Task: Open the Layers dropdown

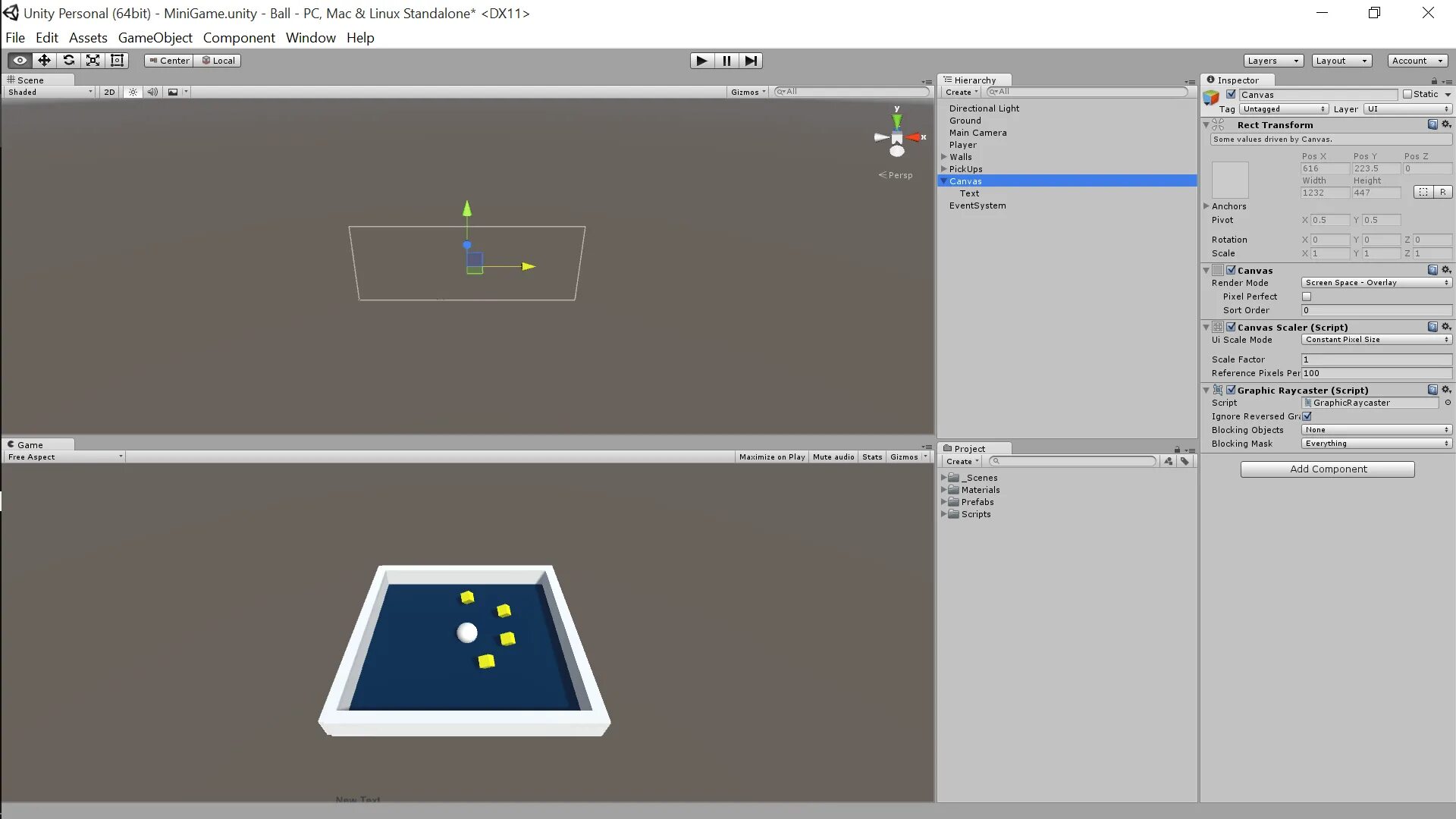Action: (1272, 61)
